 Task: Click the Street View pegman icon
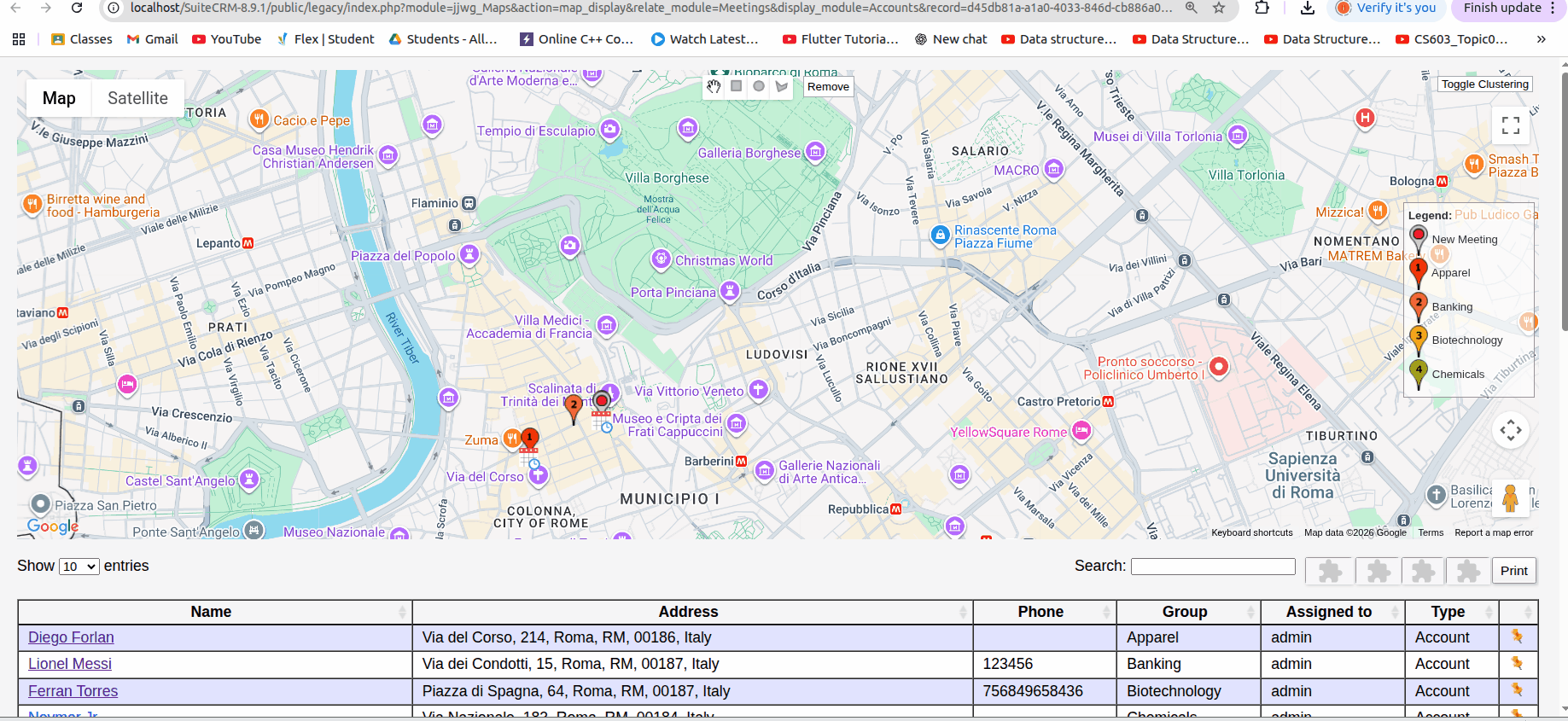click(x=1510, y=497)
